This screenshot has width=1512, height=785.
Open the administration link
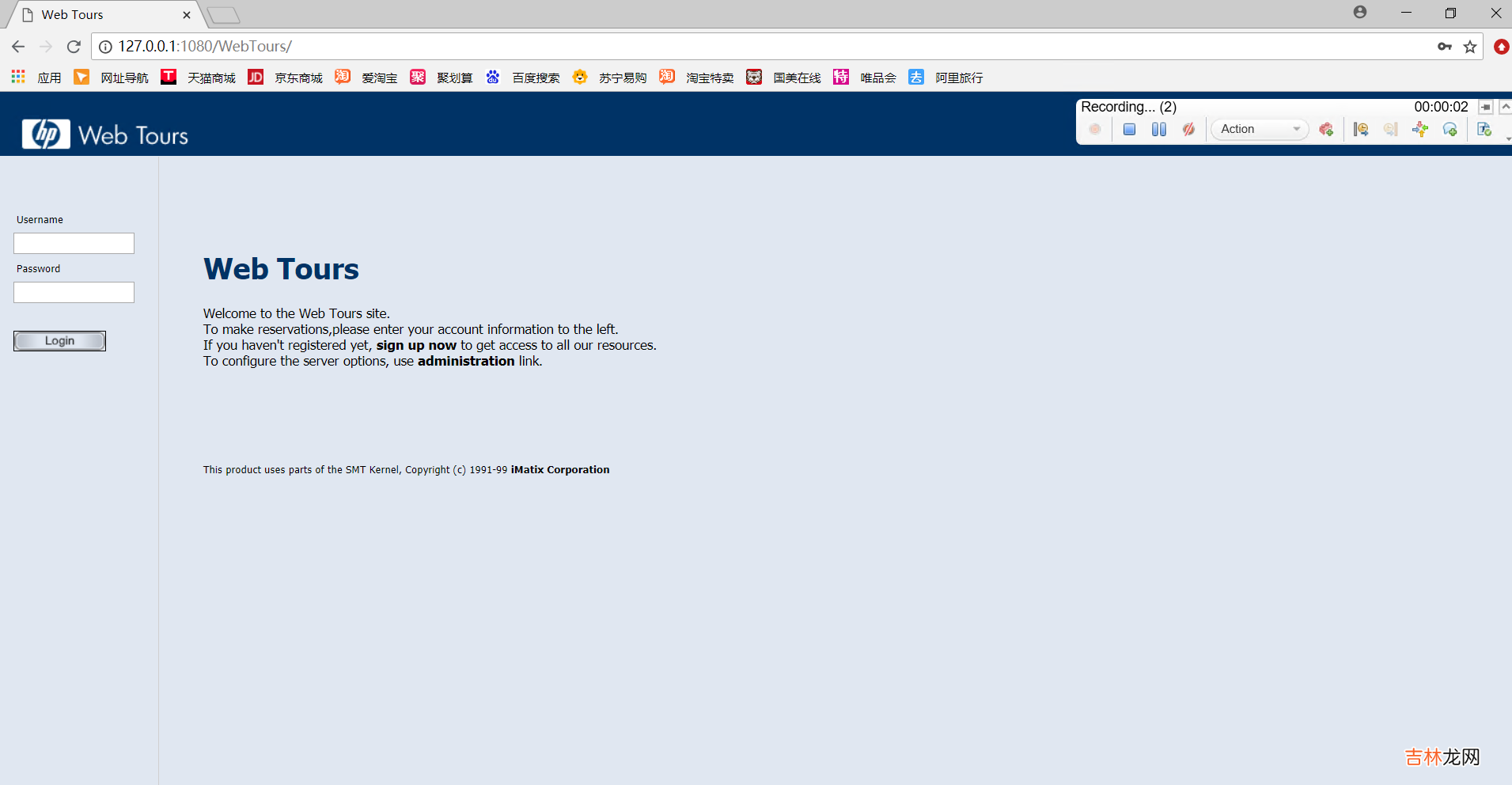point(466,361)
